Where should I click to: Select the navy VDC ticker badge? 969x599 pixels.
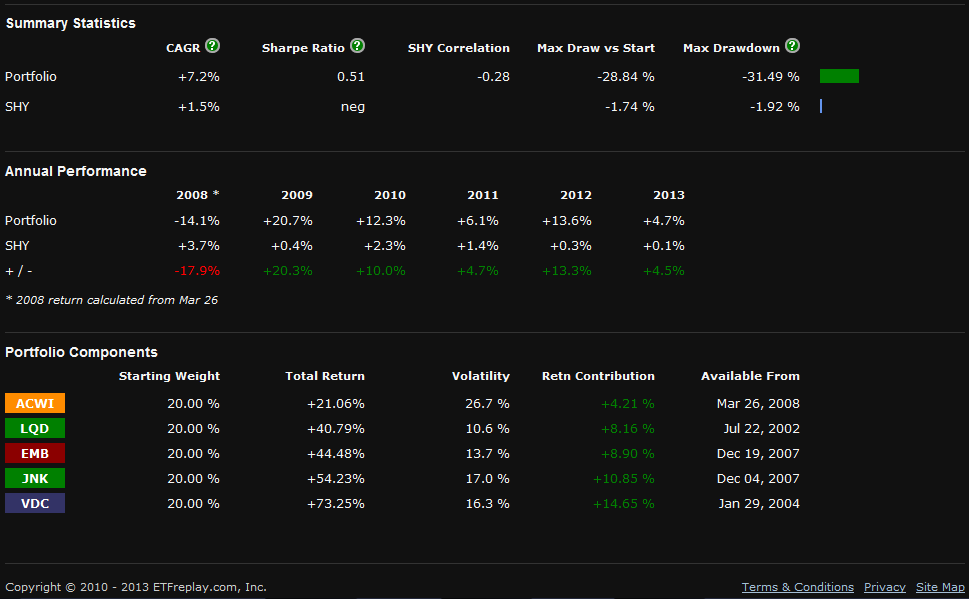coord(35,503)
